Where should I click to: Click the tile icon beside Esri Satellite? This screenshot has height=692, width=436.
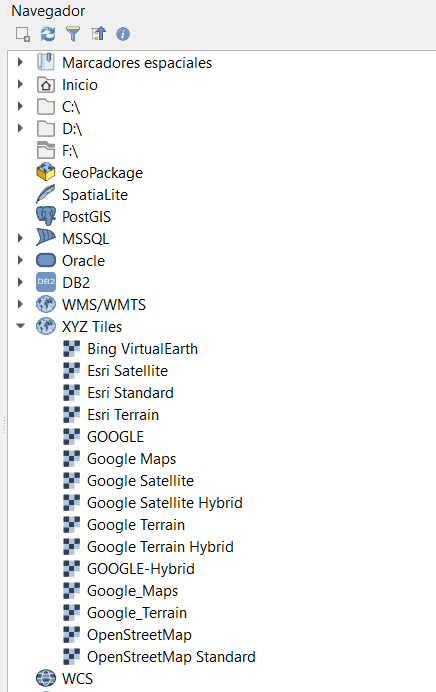[x=71, y=371]
